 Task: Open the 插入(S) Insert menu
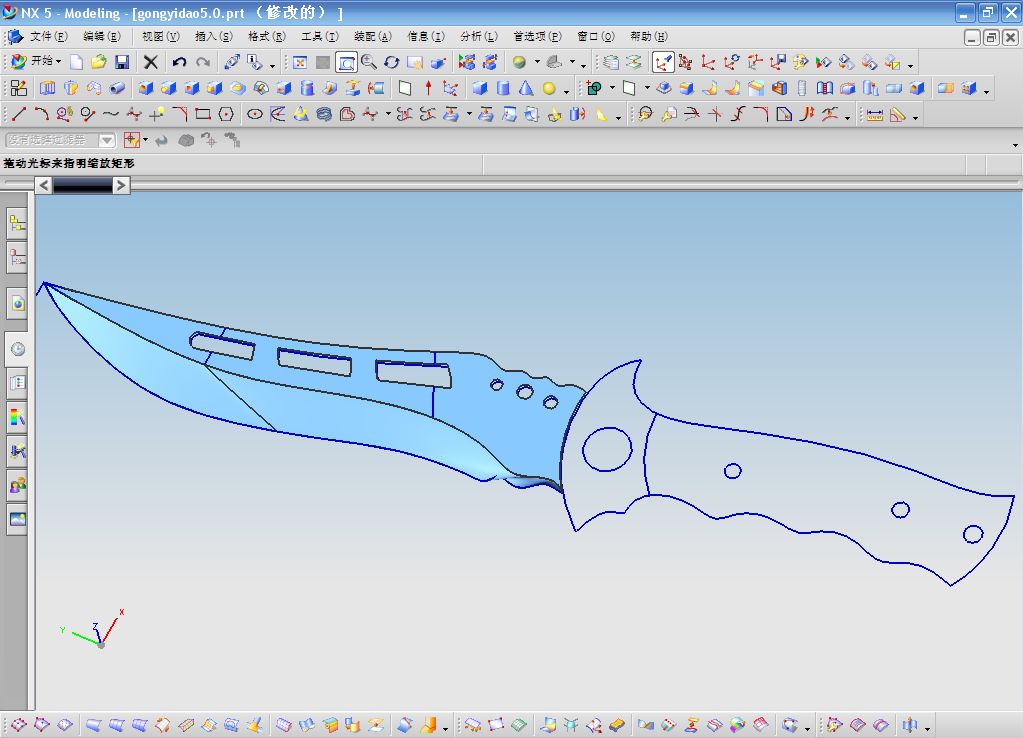pos(213,37)
